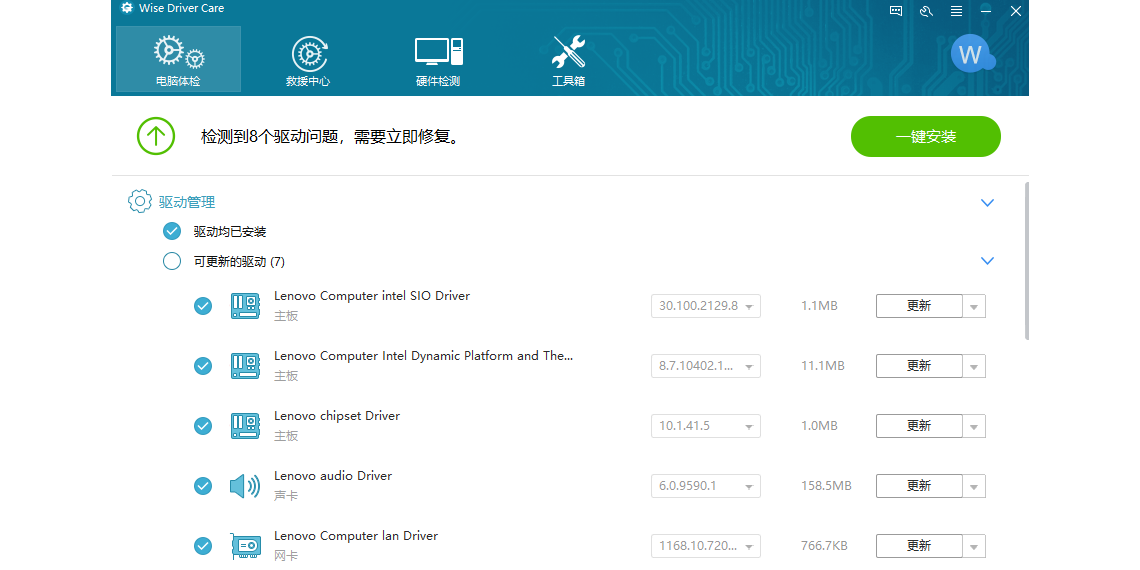
Task: Click the W user avatar icon
Action: pyautogui.click(x=970, y=54)
